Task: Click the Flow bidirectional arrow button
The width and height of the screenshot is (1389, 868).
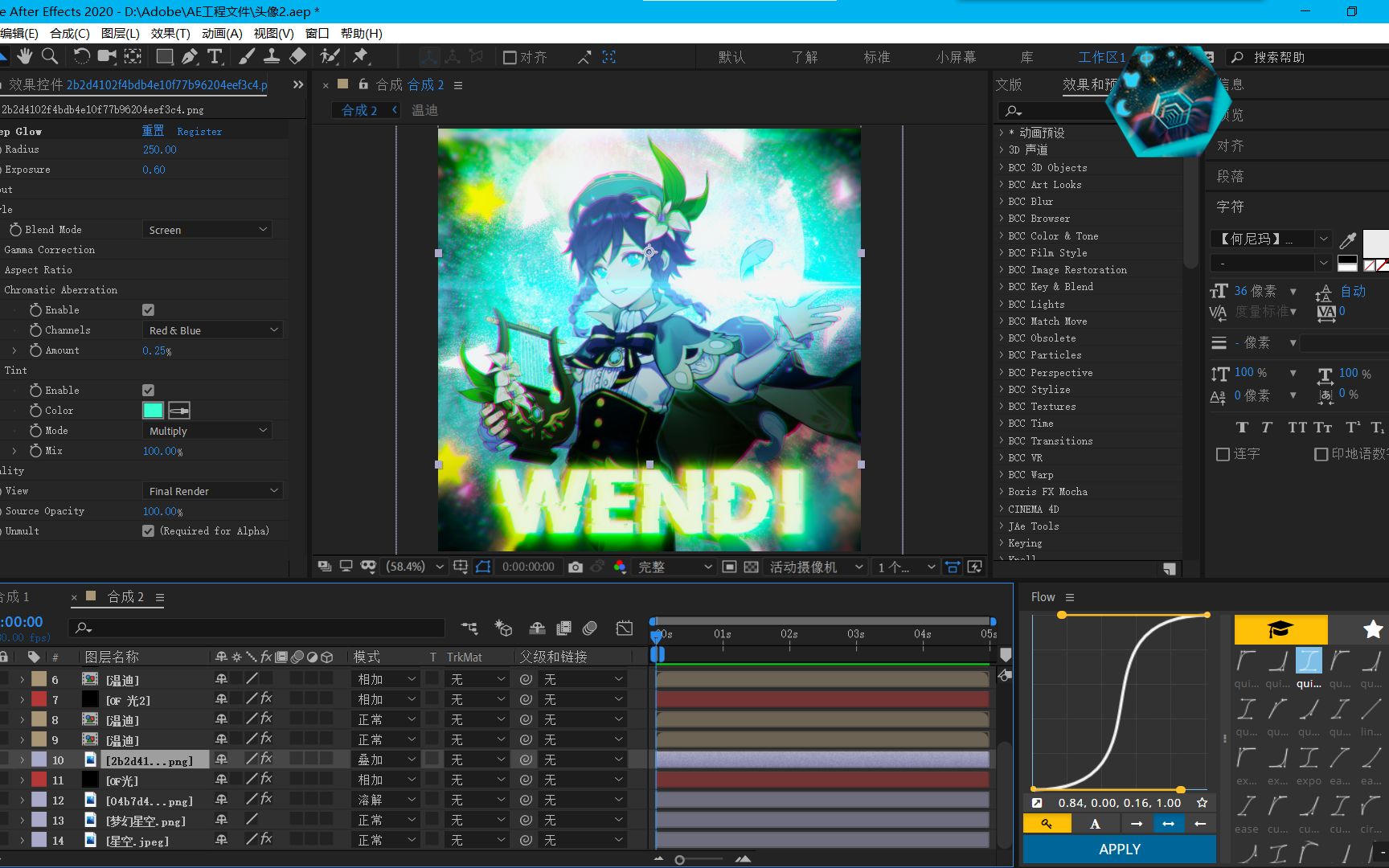Action: tap(1168, 824)
